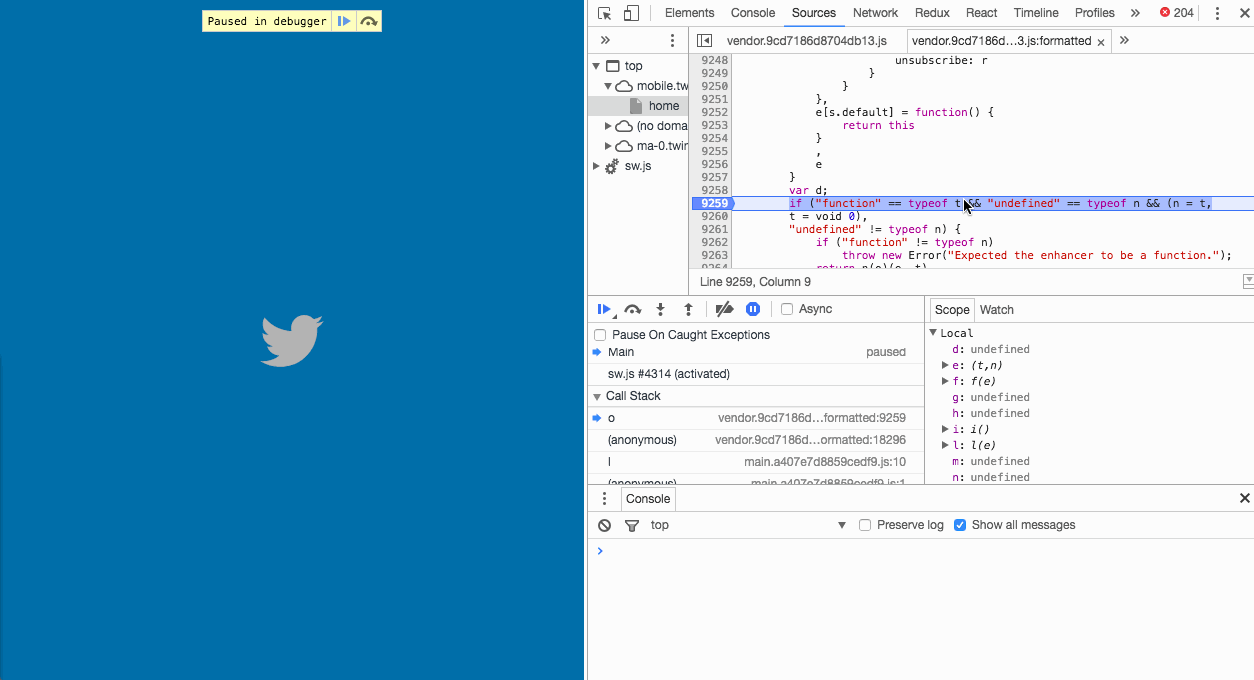Viewport: 1254px width, 680px height.
Task: Show more open file tabs
Action: point(1124,40)
